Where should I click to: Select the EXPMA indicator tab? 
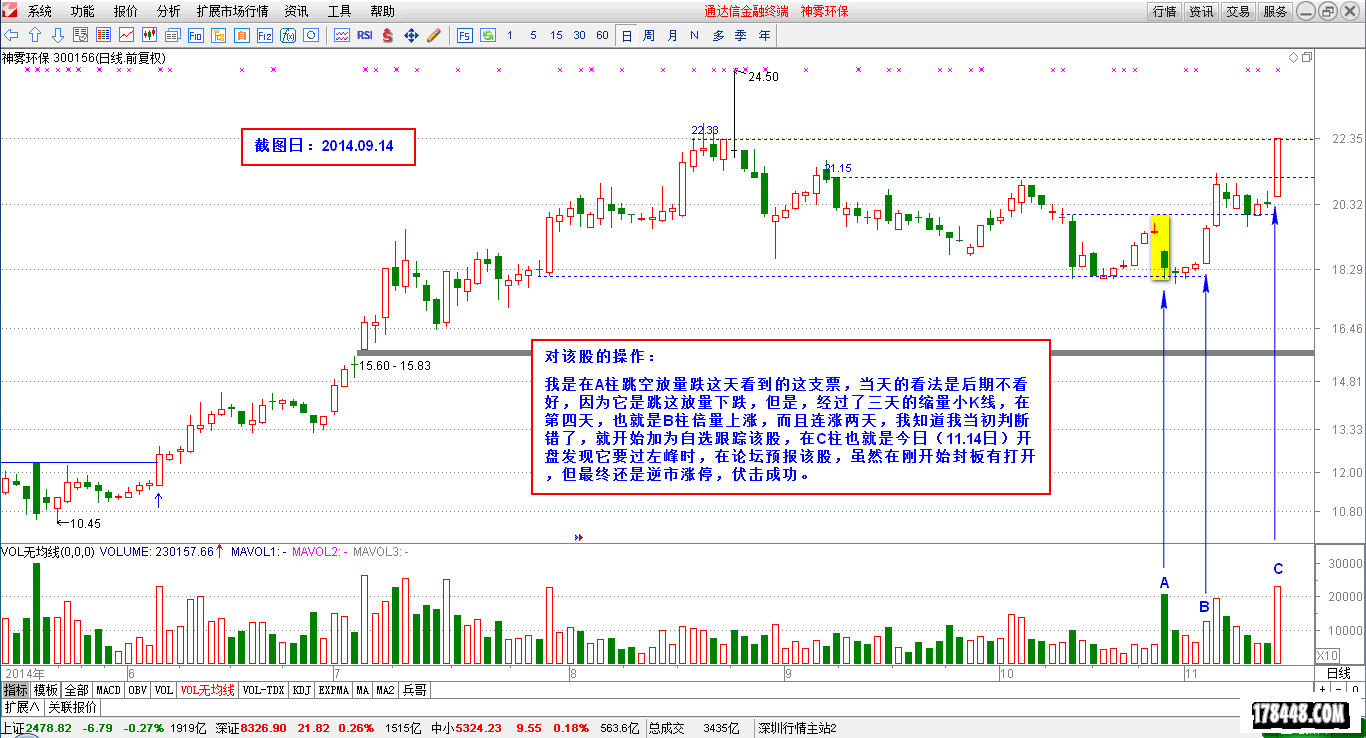tap(334, 690)
